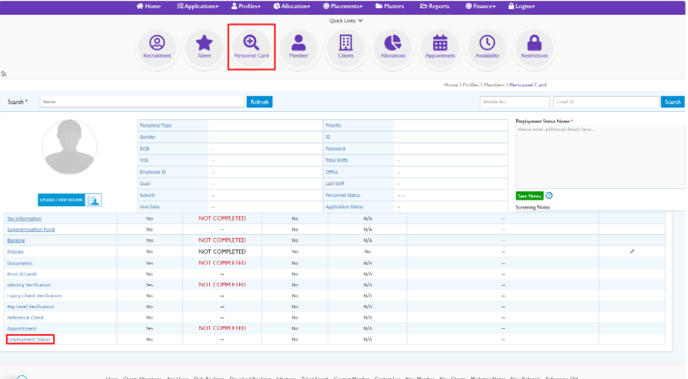Click the profile photo placeholder

tap(69, 147)
